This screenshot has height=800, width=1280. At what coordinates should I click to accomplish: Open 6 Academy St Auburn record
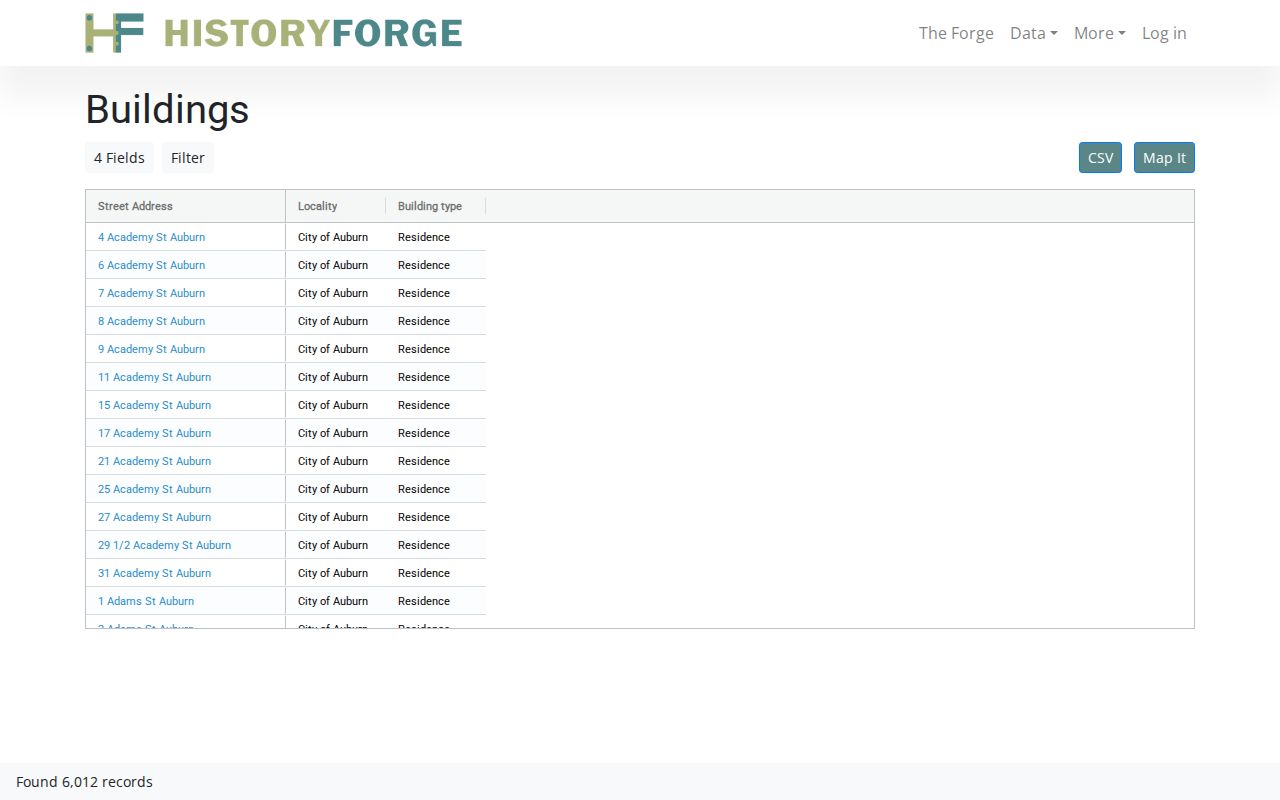(151, 265)
